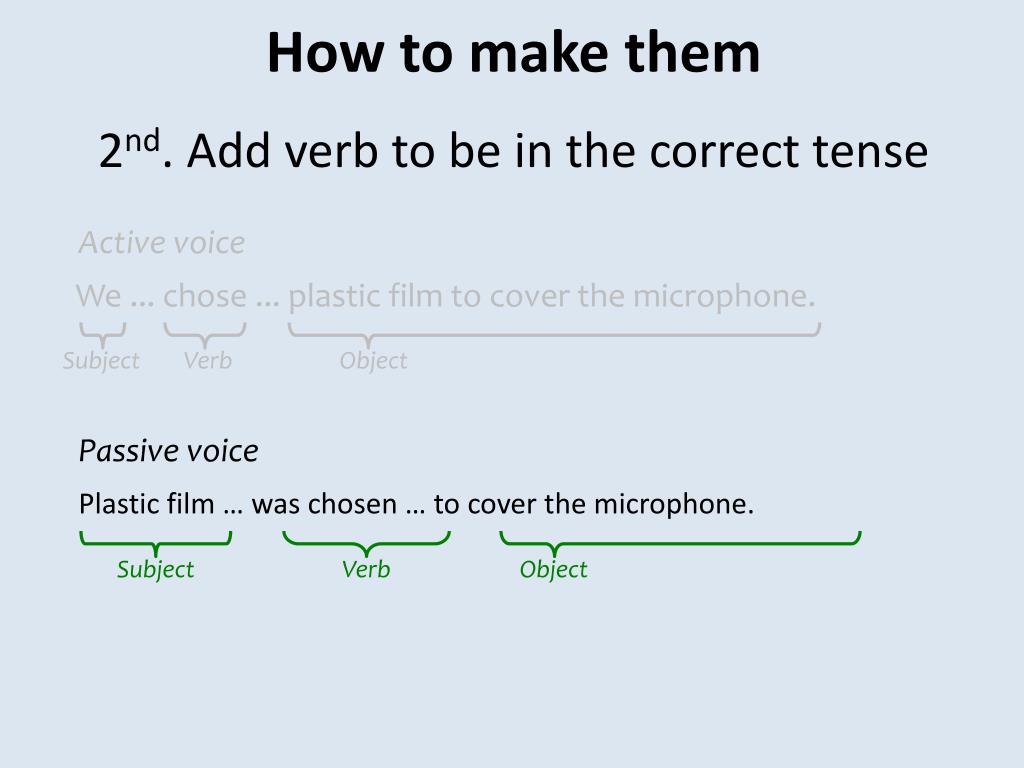Click the green 'Object' label
Image resolution: width=1024 pixels, height=768 pixels.
[x=554, y=570]
